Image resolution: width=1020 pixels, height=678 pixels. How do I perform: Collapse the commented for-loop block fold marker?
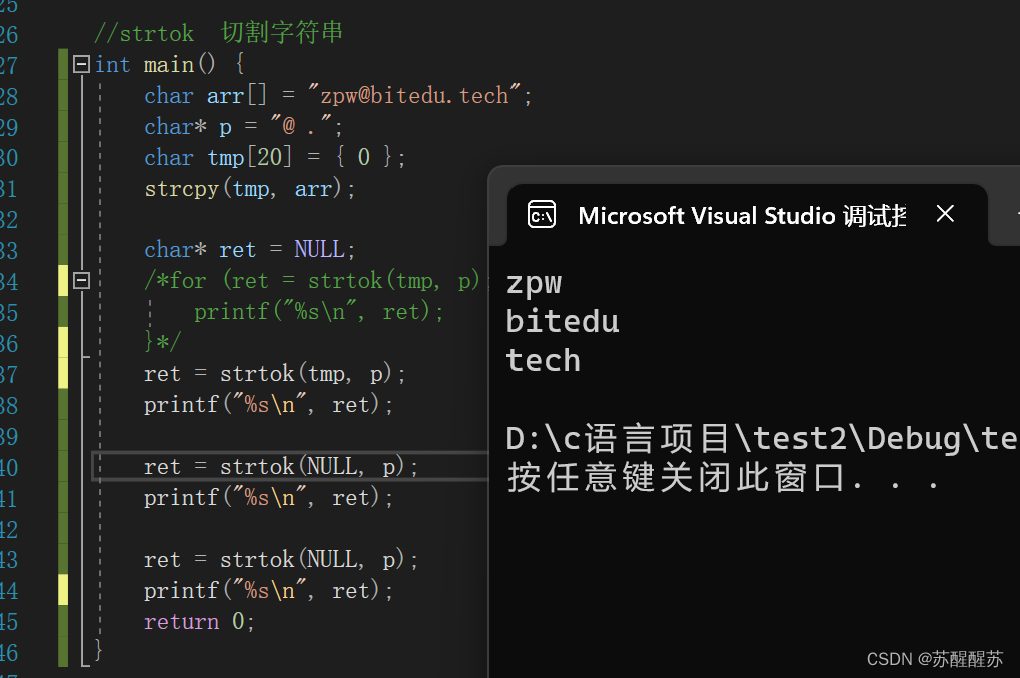[80, 280]
